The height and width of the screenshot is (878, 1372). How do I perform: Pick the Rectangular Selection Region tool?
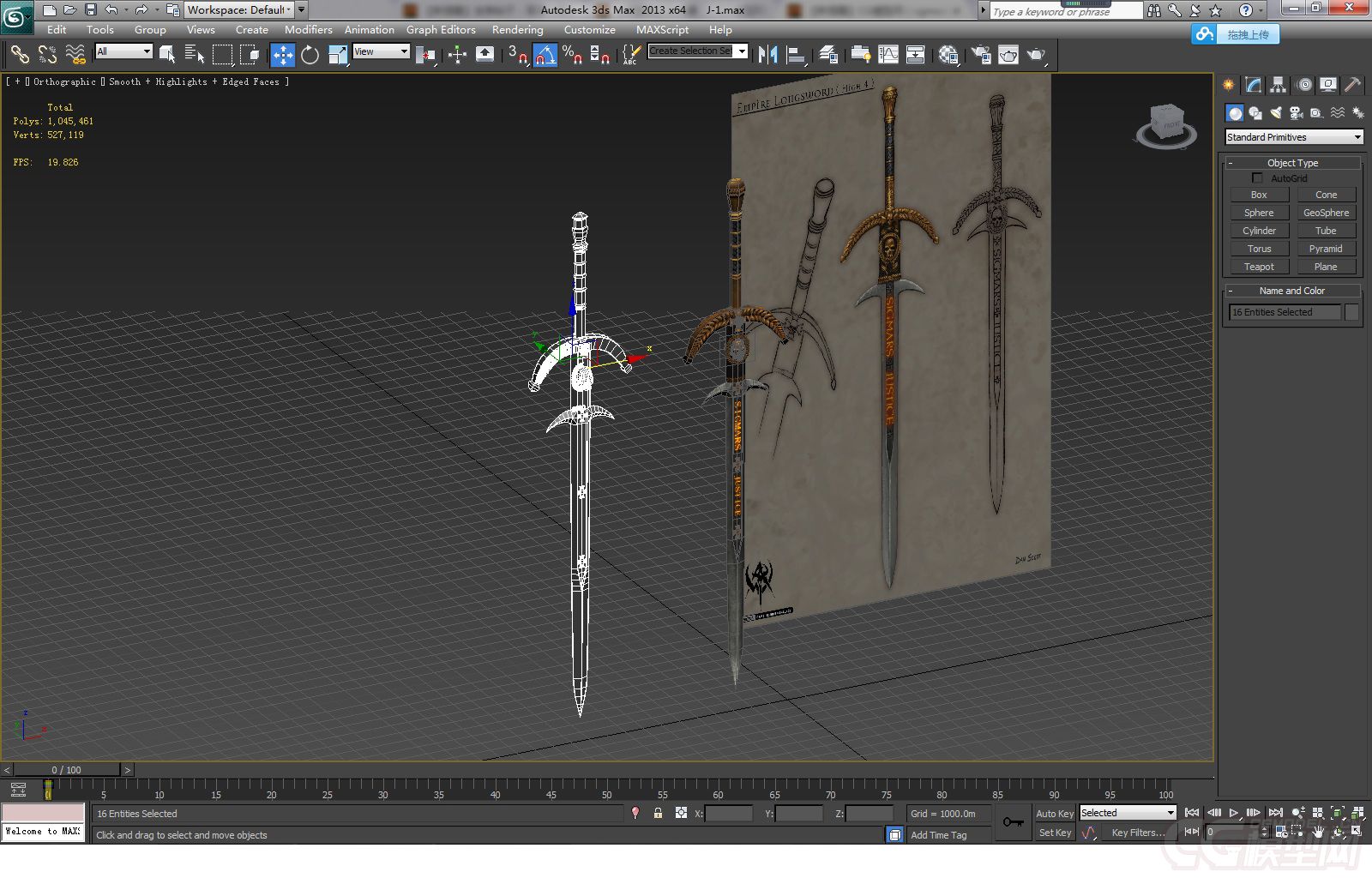point(222,55)
